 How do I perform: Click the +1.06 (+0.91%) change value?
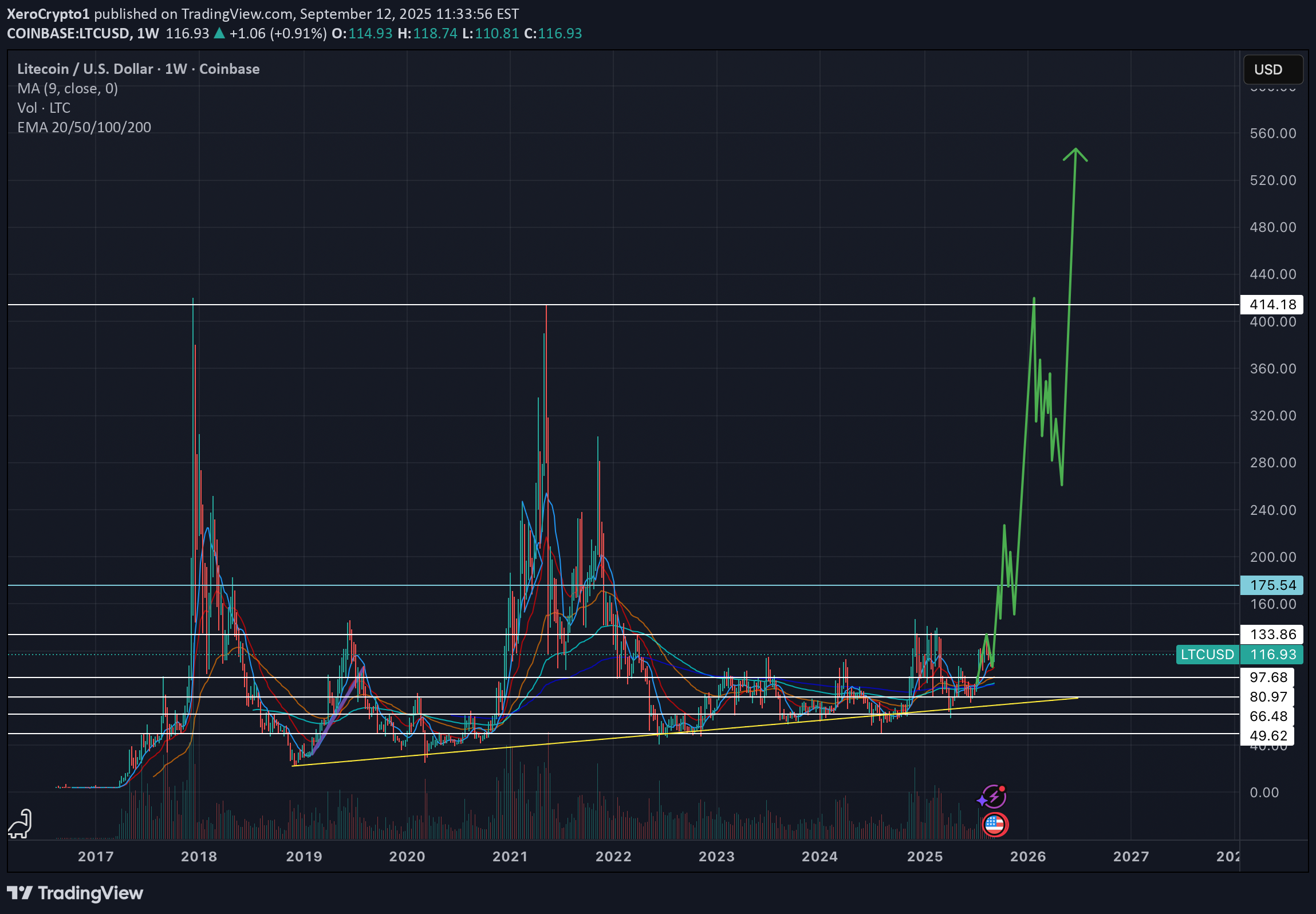coord(278,33)
